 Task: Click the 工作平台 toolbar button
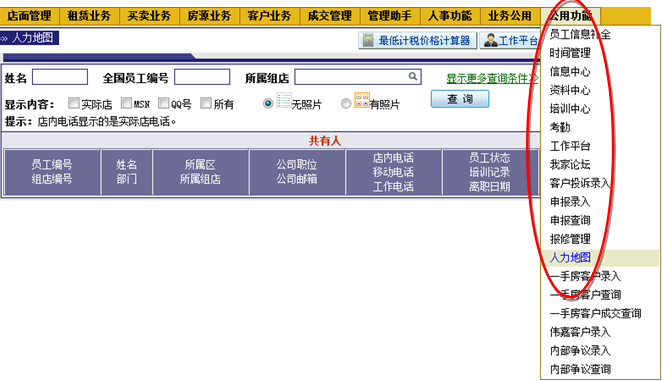click(x=510, y=41)
